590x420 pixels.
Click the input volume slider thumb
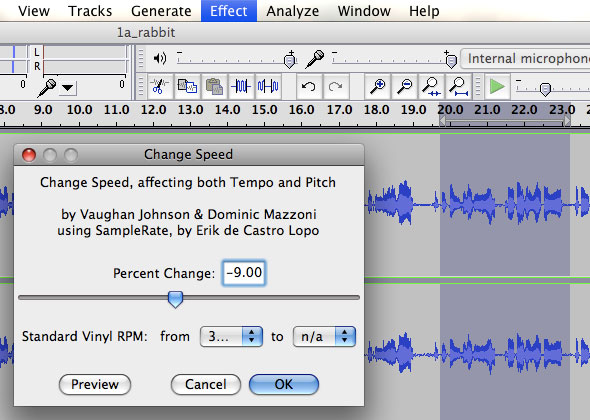(451, 60)
